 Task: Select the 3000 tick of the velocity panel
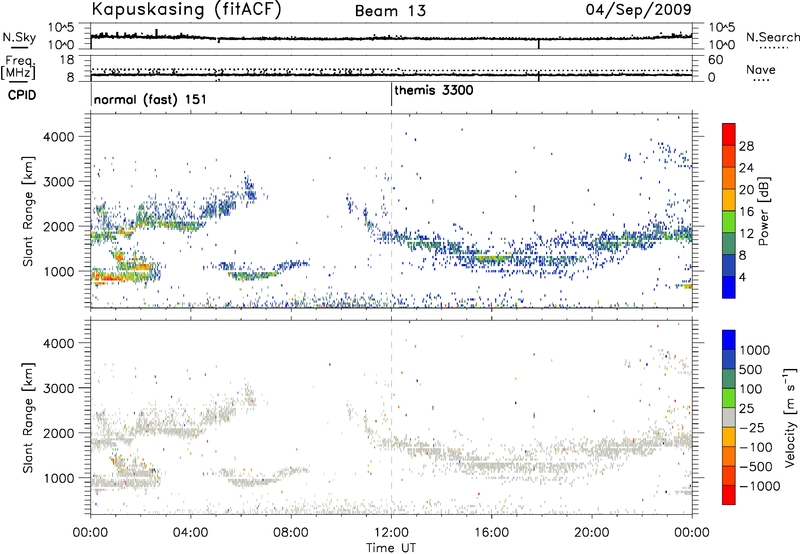(x=59, y=388)
